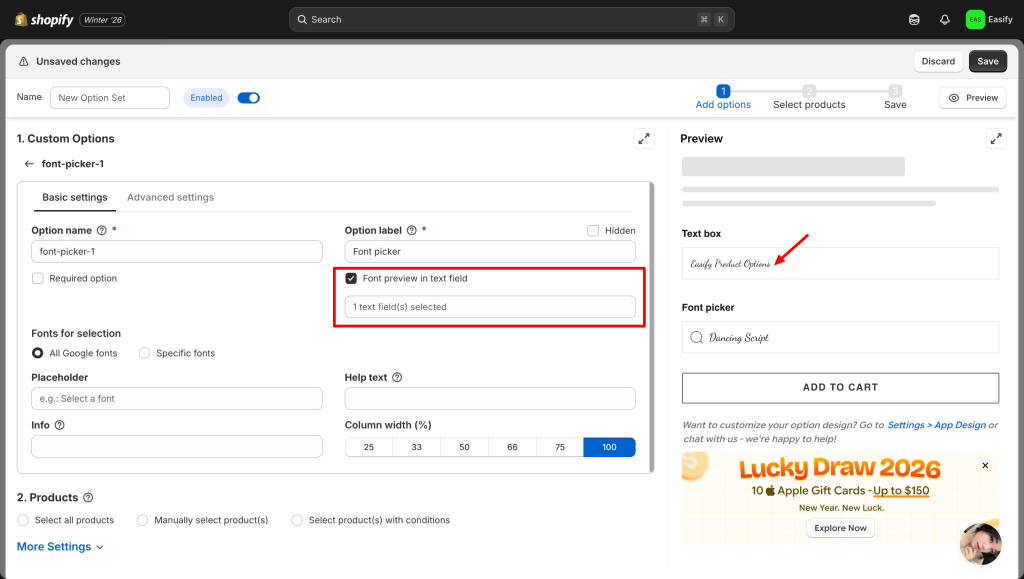Go back using the arrow beside font-picker-1
The image size is (1024, 579).
[29, 164]
